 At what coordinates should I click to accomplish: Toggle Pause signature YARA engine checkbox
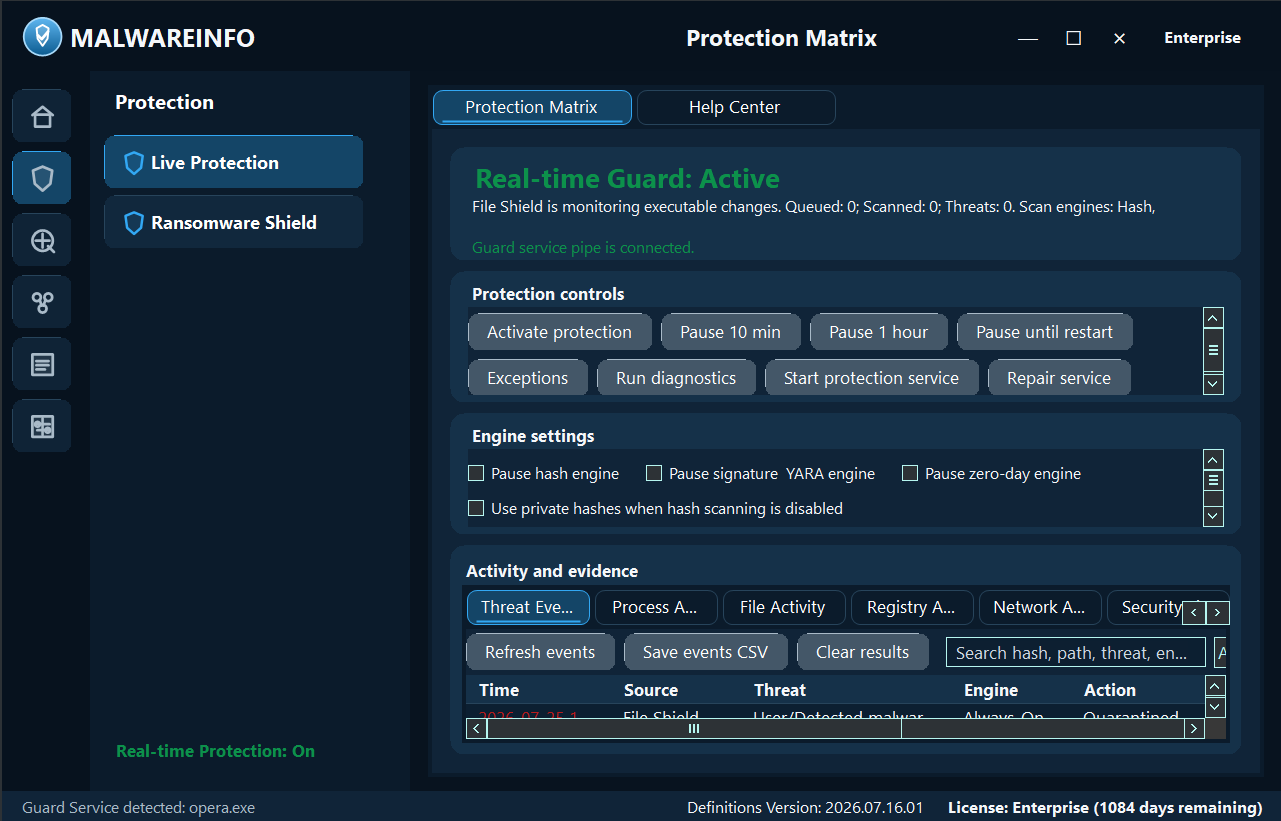[654, 473]
